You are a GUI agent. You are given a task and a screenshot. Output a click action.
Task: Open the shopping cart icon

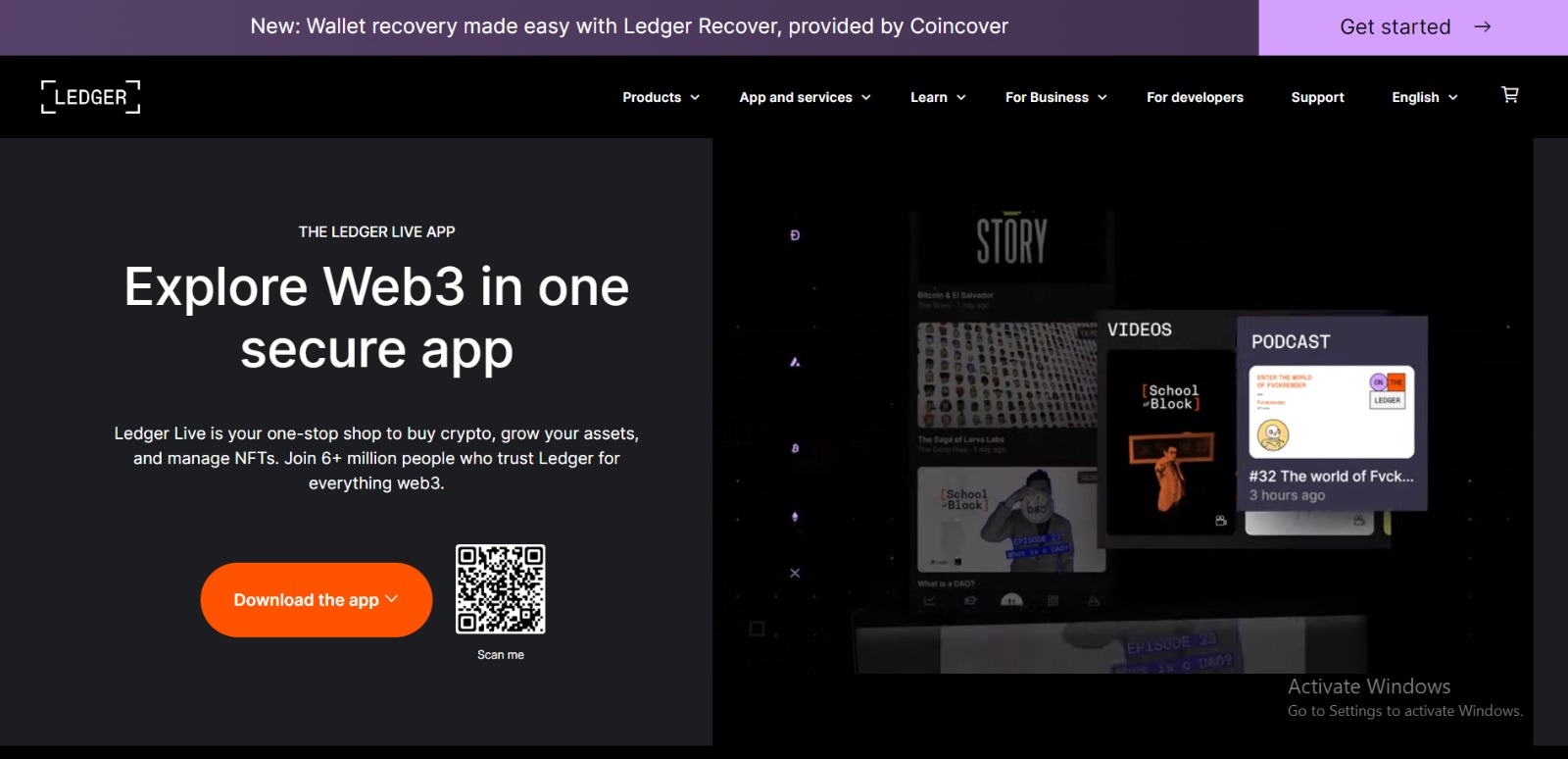[1510, 95]
